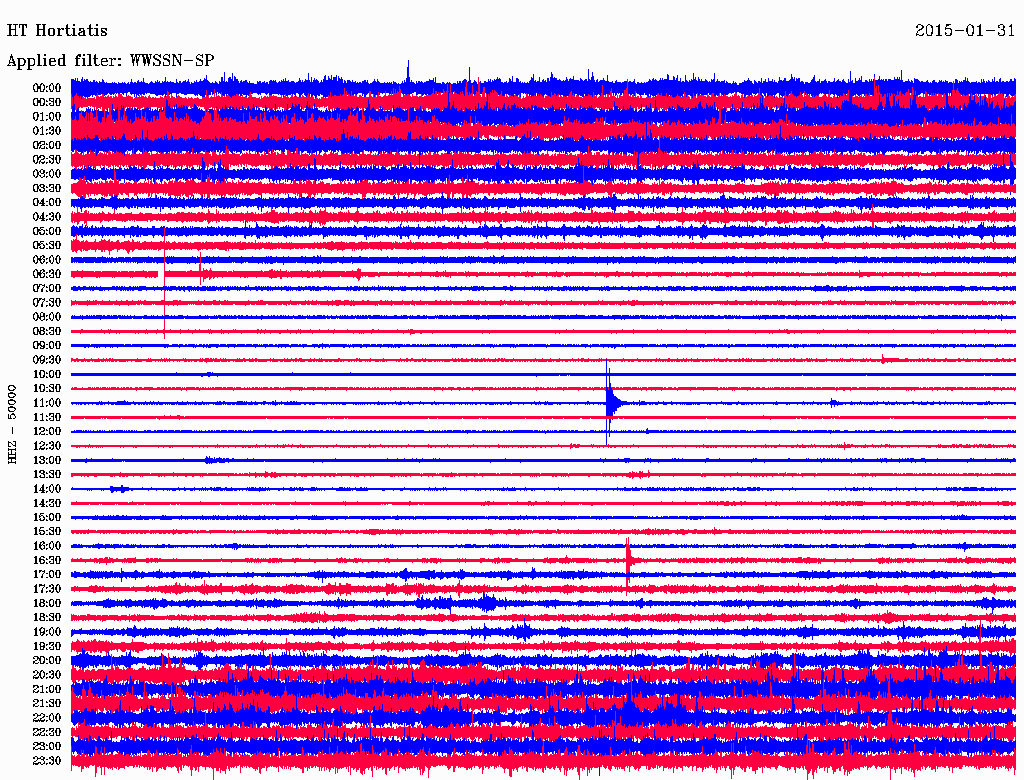Select the 11:00 time label
This screenshot has height=780, width=1024.
47,403
